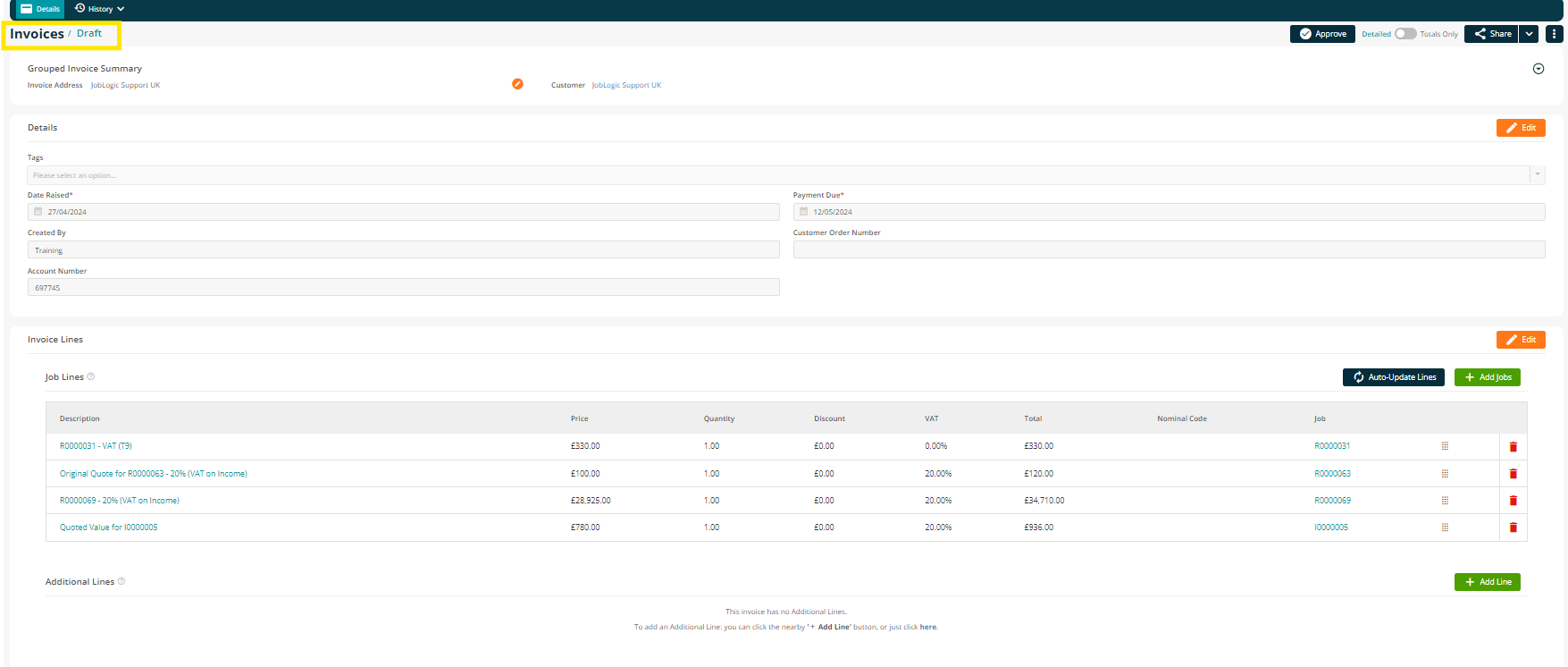This screenshot has width=1568, height=667.
Task: Open the R0000031 job link
Action: click(x=1332, y=446)
